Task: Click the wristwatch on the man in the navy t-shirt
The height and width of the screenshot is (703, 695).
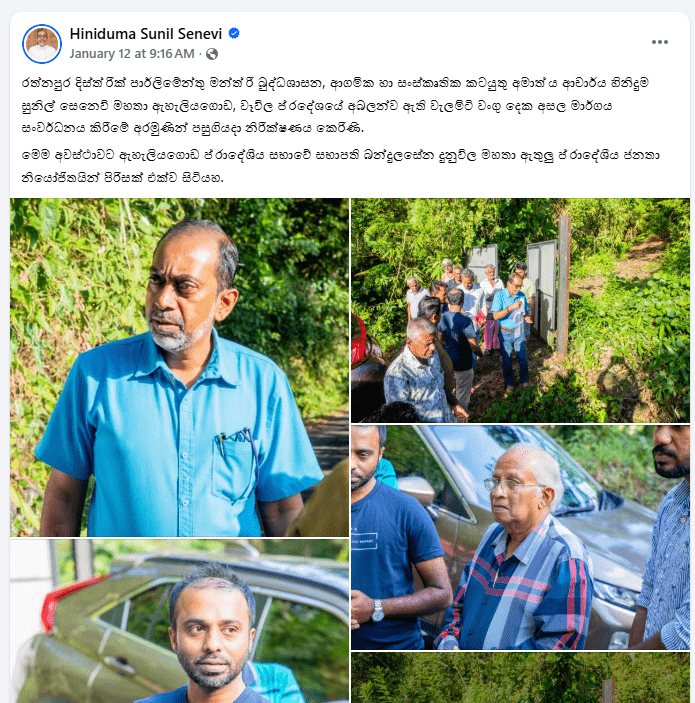Action: pos(378,611)
